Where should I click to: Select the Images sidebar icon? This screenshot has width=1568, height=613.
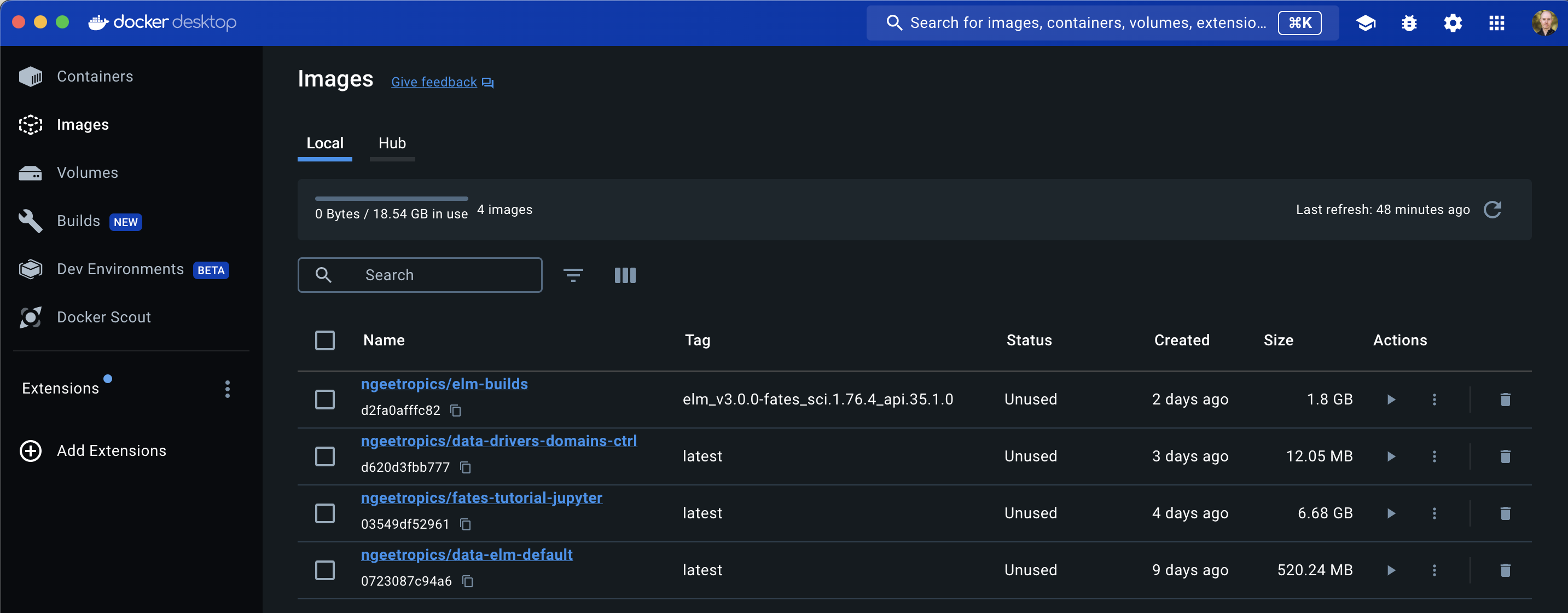pyautogui.click(x=31, y=125)
